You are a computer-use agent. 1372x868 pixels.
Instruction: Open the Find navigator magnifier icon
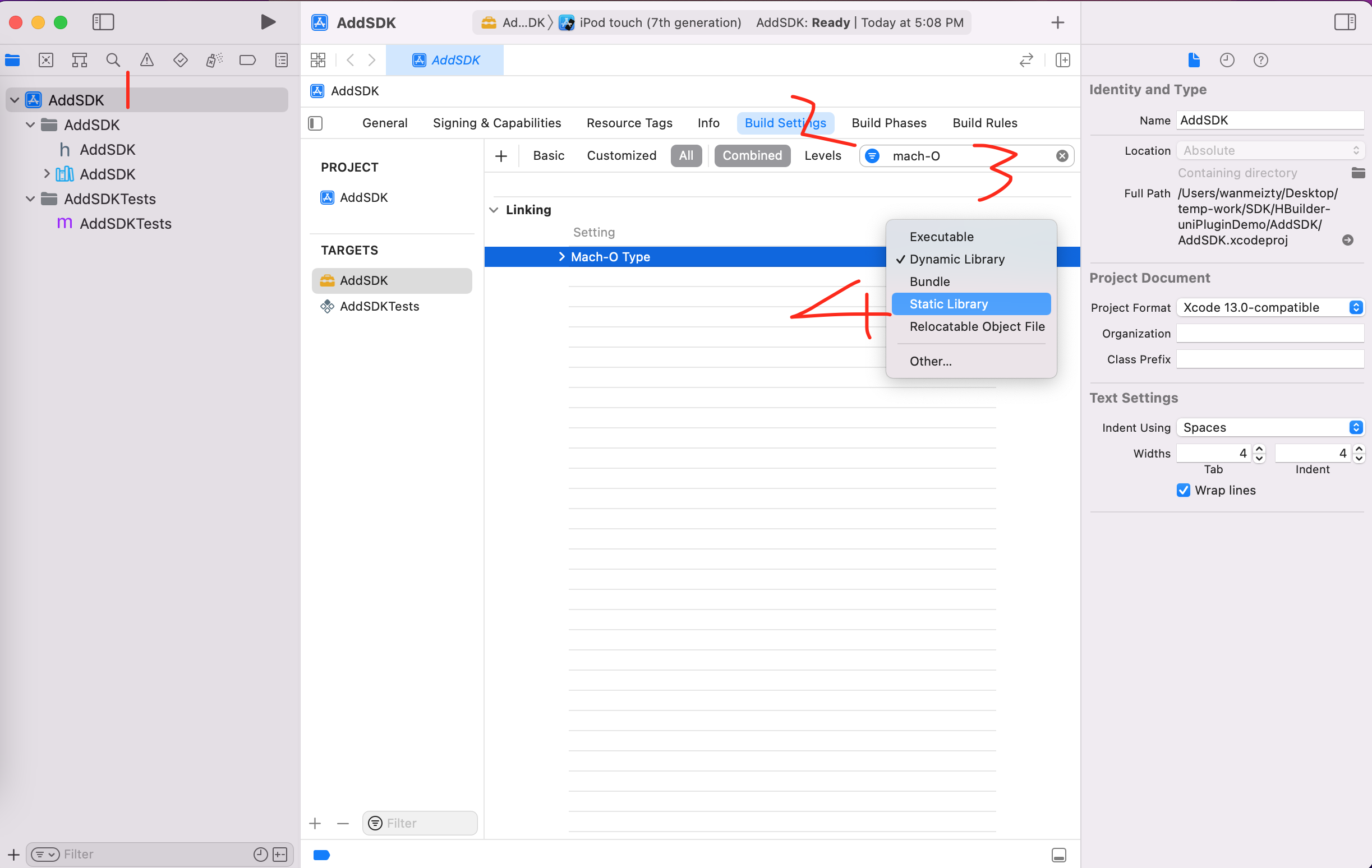(x=113, y=60)
